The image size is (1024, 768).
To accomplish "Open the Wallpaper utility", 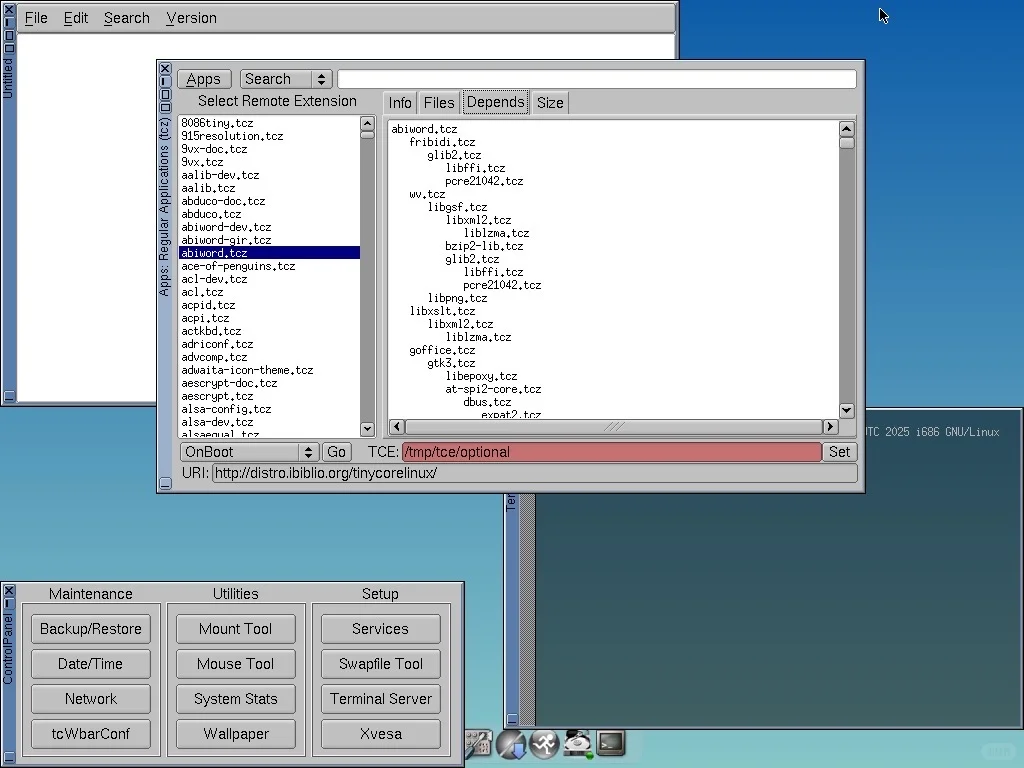I will click(x=235, y=734).
